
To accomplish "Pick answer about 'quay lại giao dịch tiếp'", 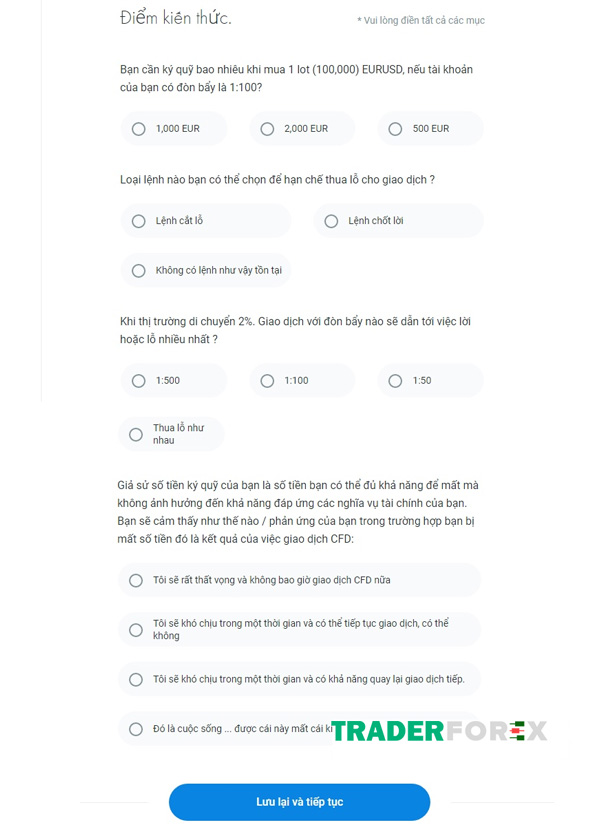I will [x=299, y=679].
